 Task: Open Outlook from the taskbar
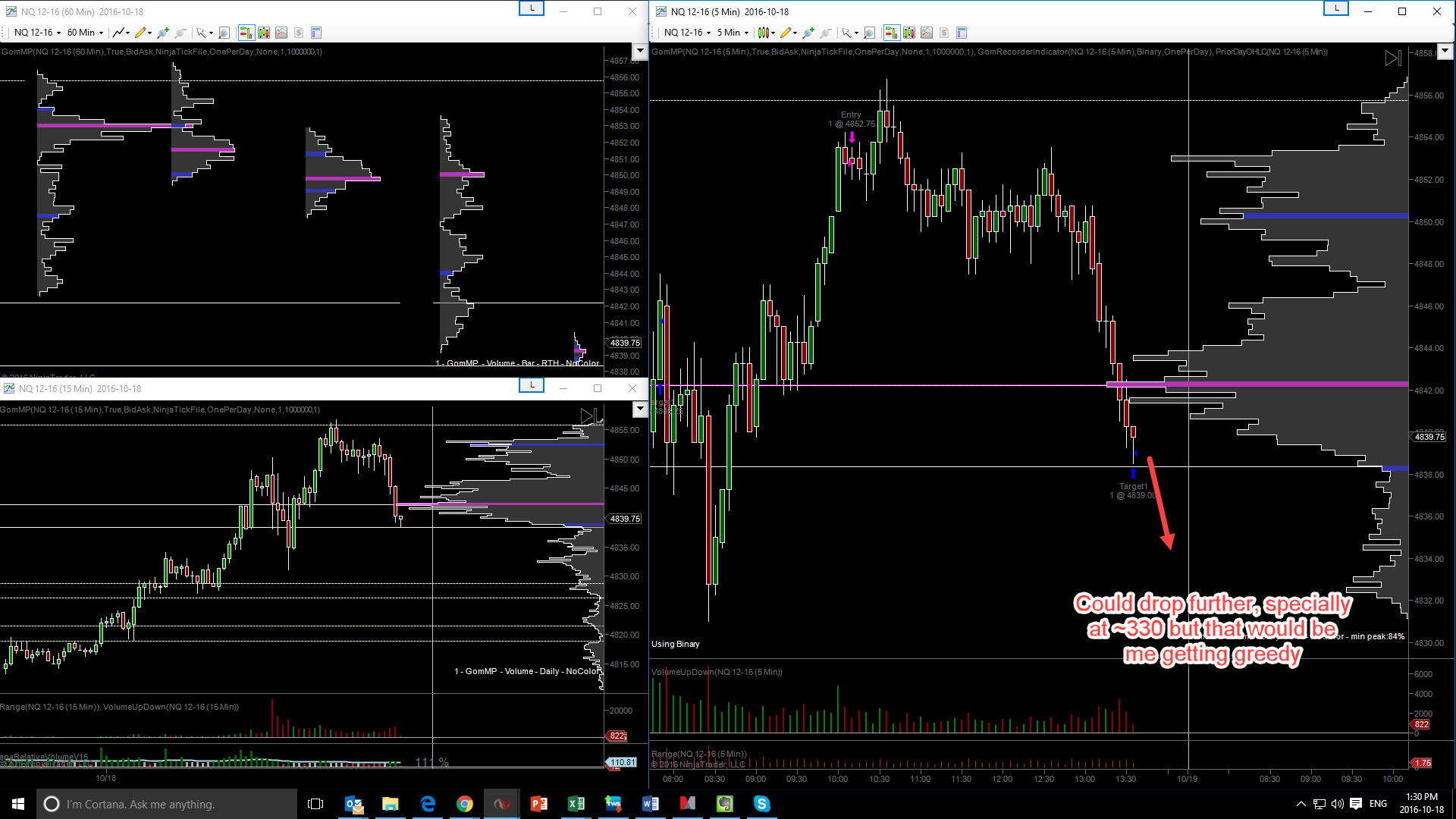pyautogui.click(x=353, y=804)
